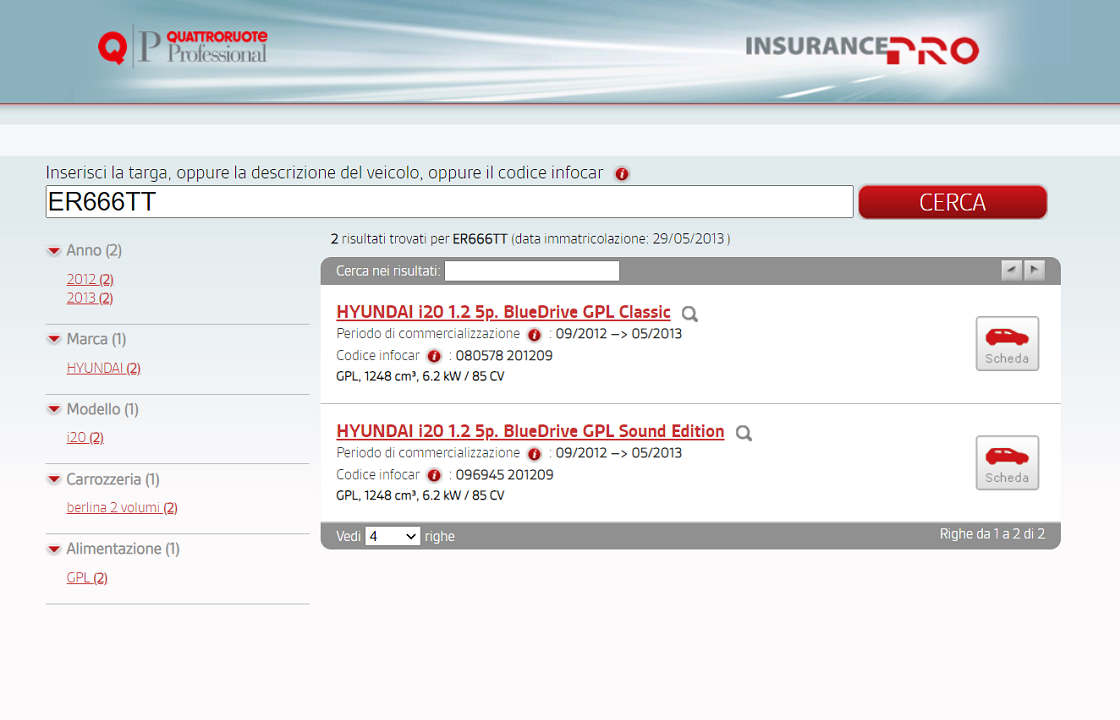Filter results by year 2013

click(x=90, y=298)
